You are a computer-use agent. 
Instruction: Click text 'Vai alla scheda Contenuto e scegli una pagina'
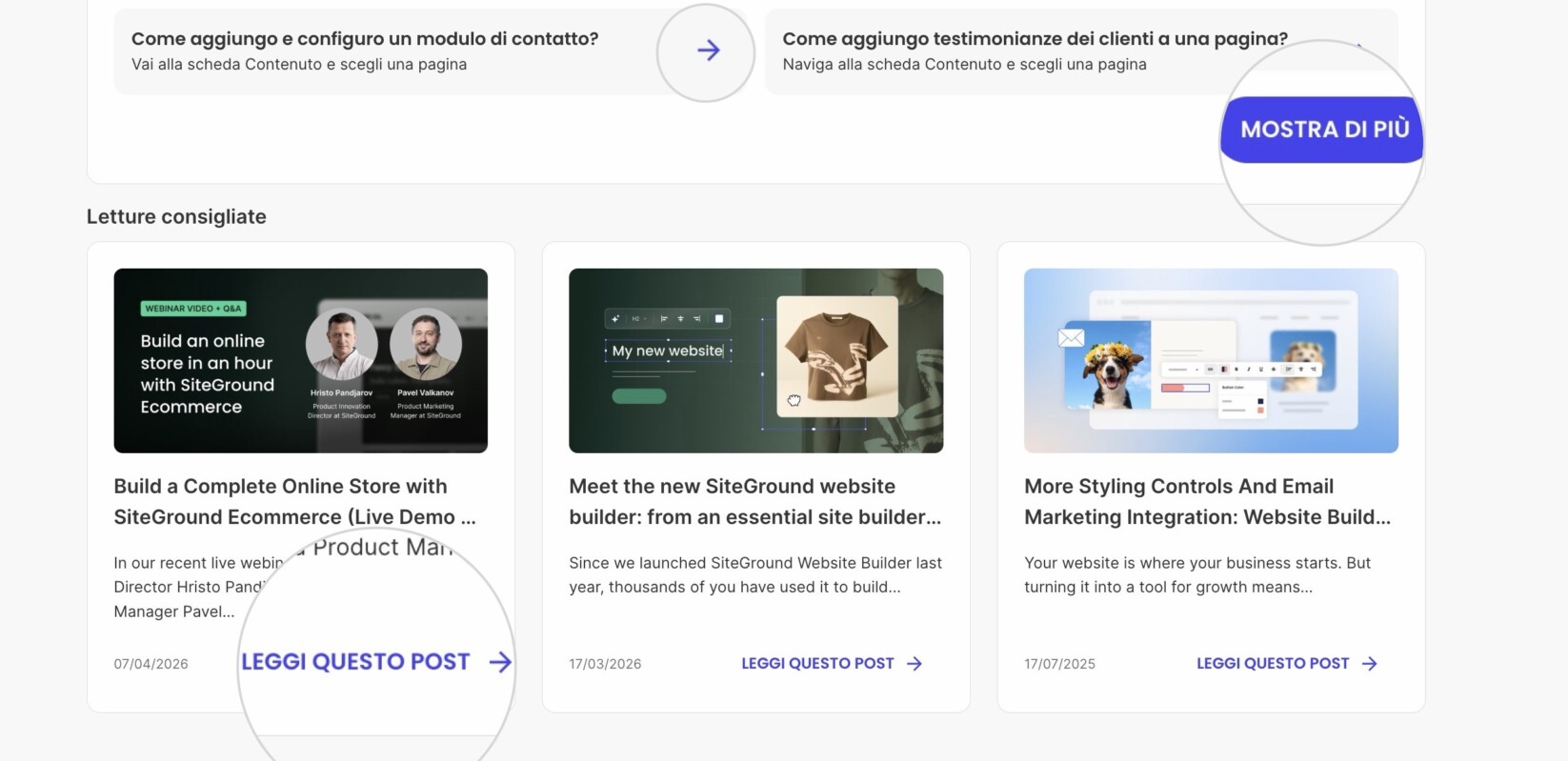299,65
